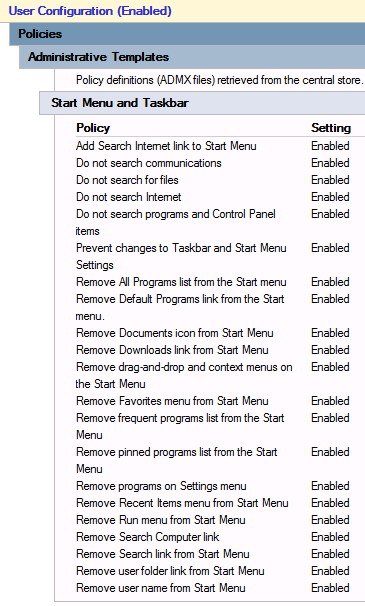Image resolution: width=365 pixels, height=606 pixels.
Task: Select Remove Downloads link from Start Menu policy
Action: pyautogui.click(x=172, y=350)
